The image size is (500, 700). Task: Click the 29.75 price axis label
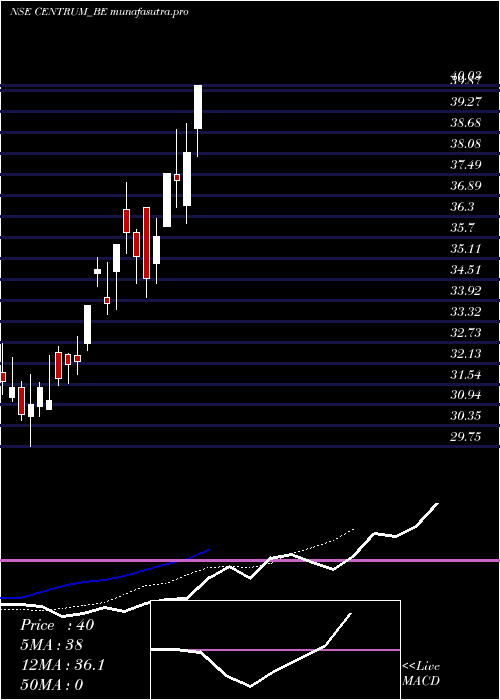466,437
